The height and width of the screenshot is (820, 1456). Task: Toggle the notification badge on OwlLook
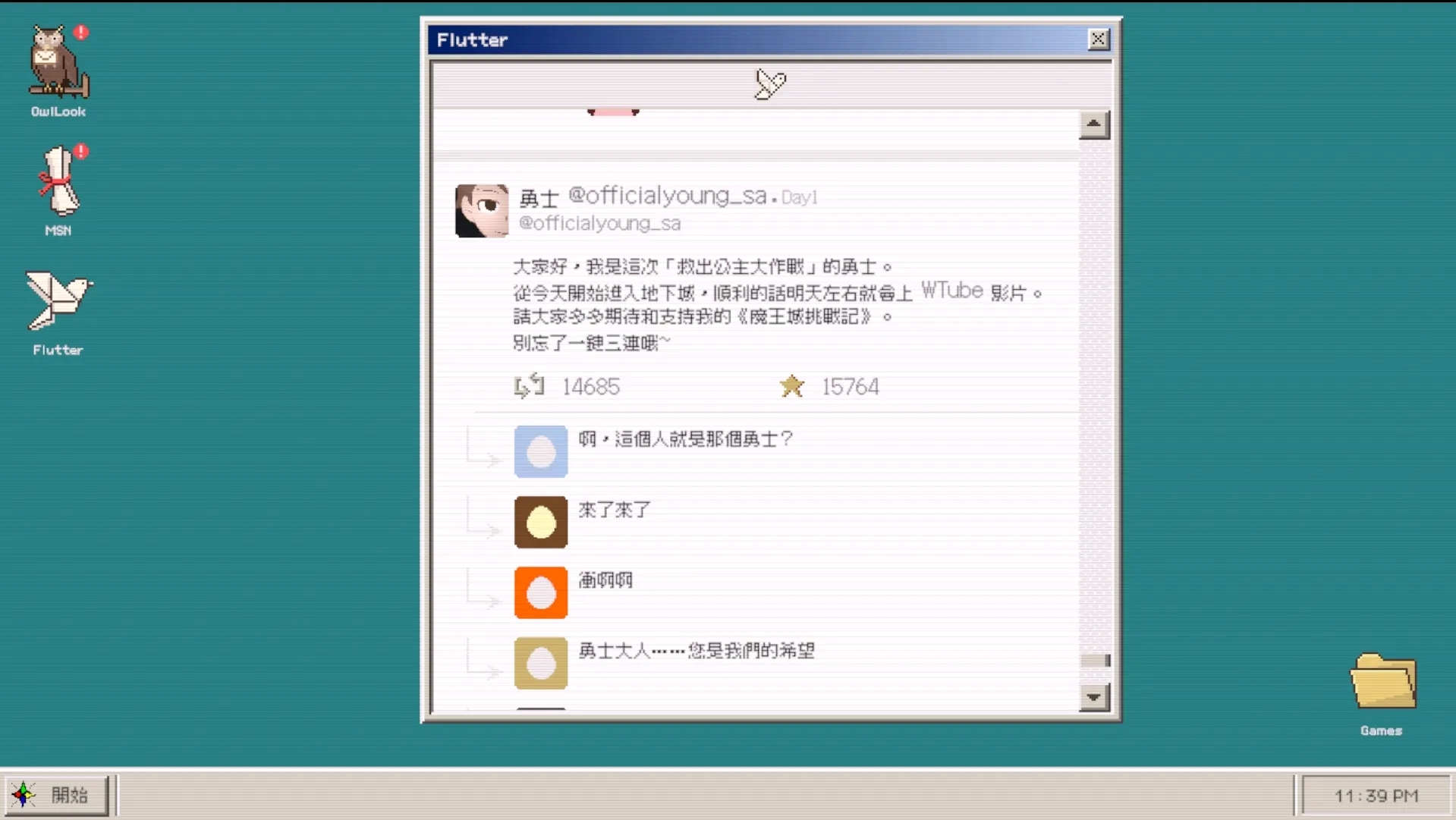[x=82, y=33]
